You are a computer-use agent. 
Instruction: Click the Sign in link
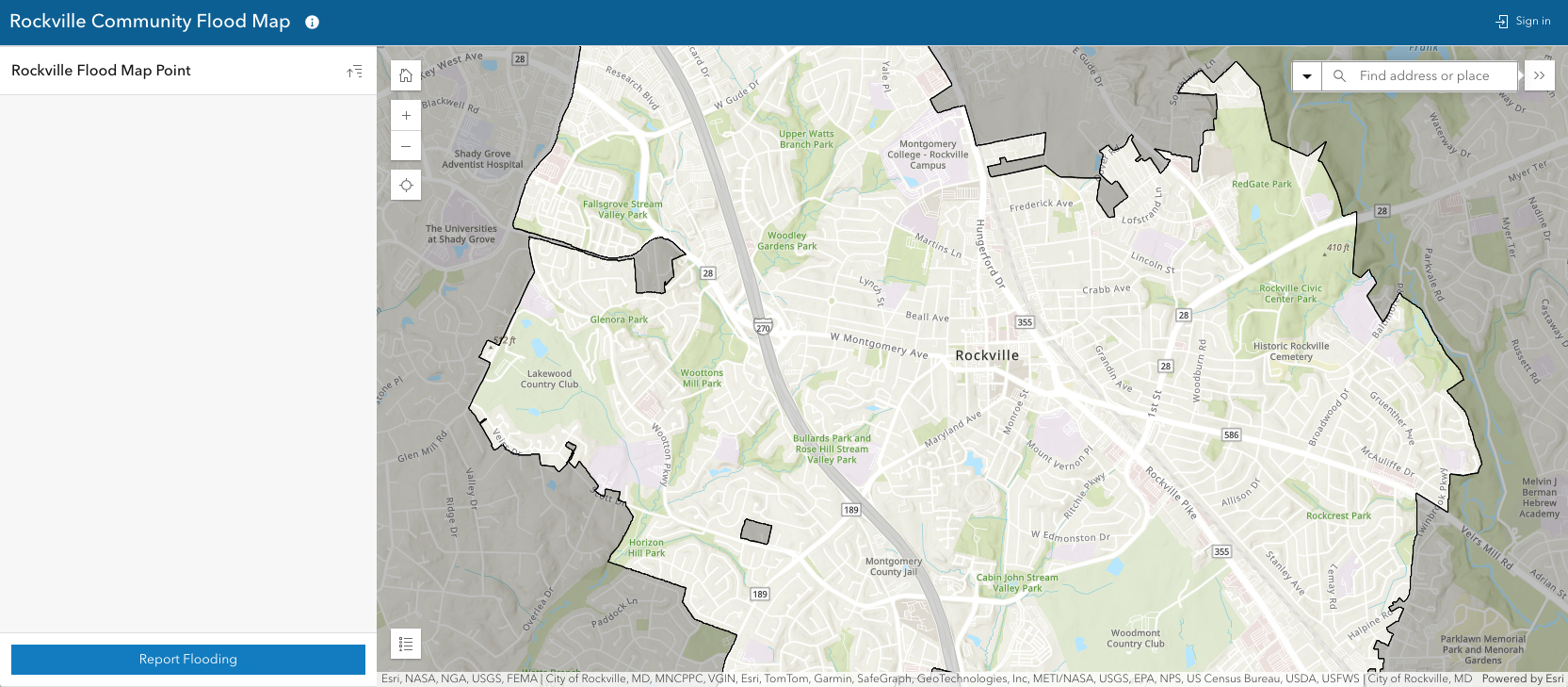coord(1523,21)
